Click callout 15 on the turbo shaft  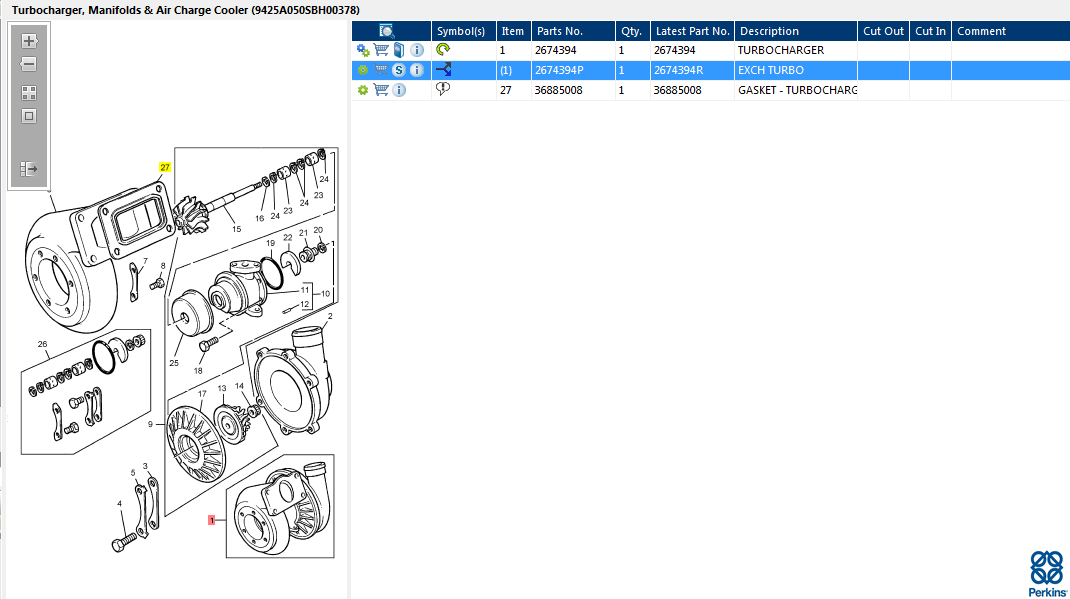236,229
